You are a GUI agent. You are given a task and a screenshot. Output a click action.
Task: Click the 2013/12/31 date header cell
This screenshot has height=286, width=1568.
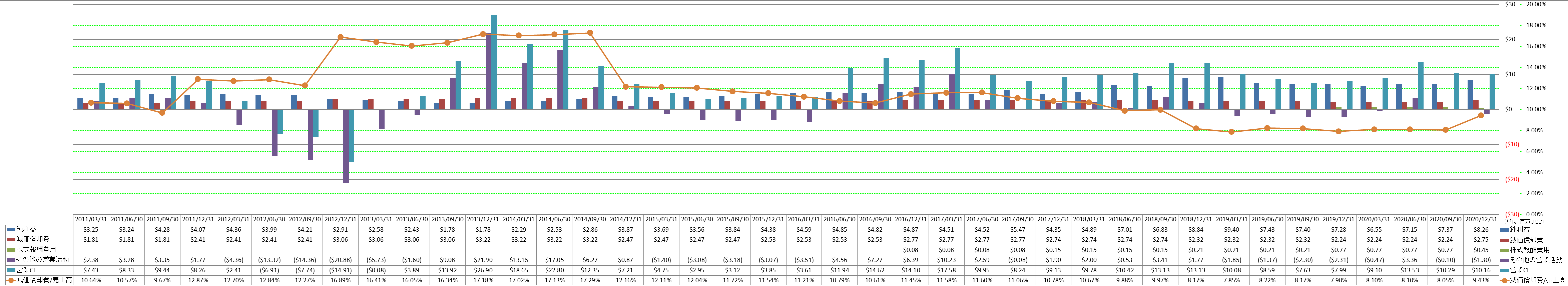[x=483, y=219]
